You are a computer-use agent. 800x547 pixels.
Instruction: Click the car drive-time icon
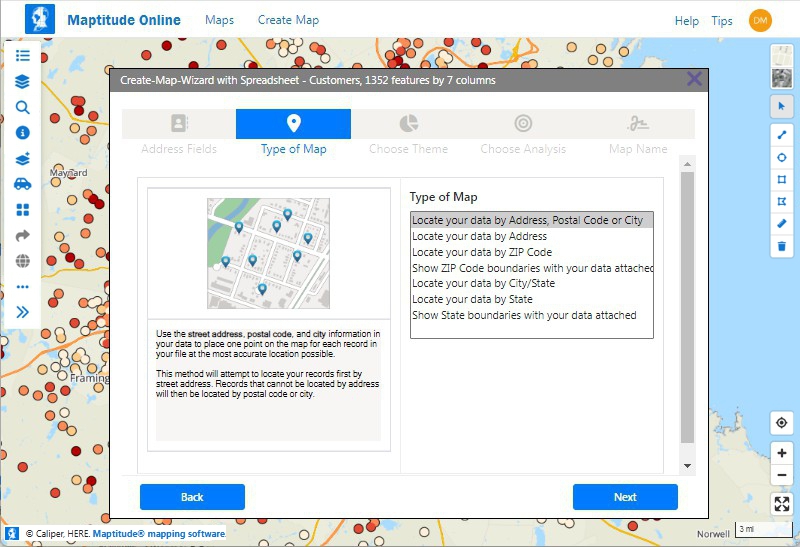22,184
